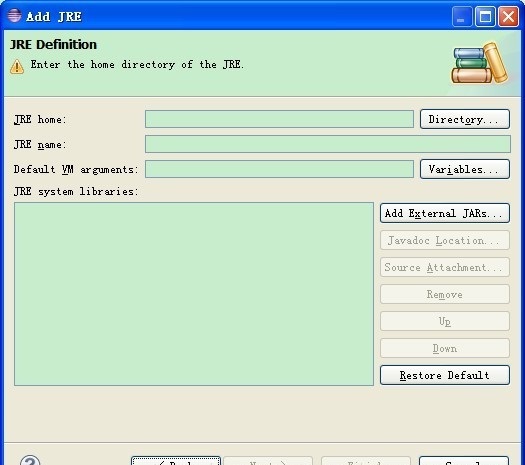The height and width of the screenshot is (465, 525).
Task: Click the Restore Default button
Action: point(445,375)
